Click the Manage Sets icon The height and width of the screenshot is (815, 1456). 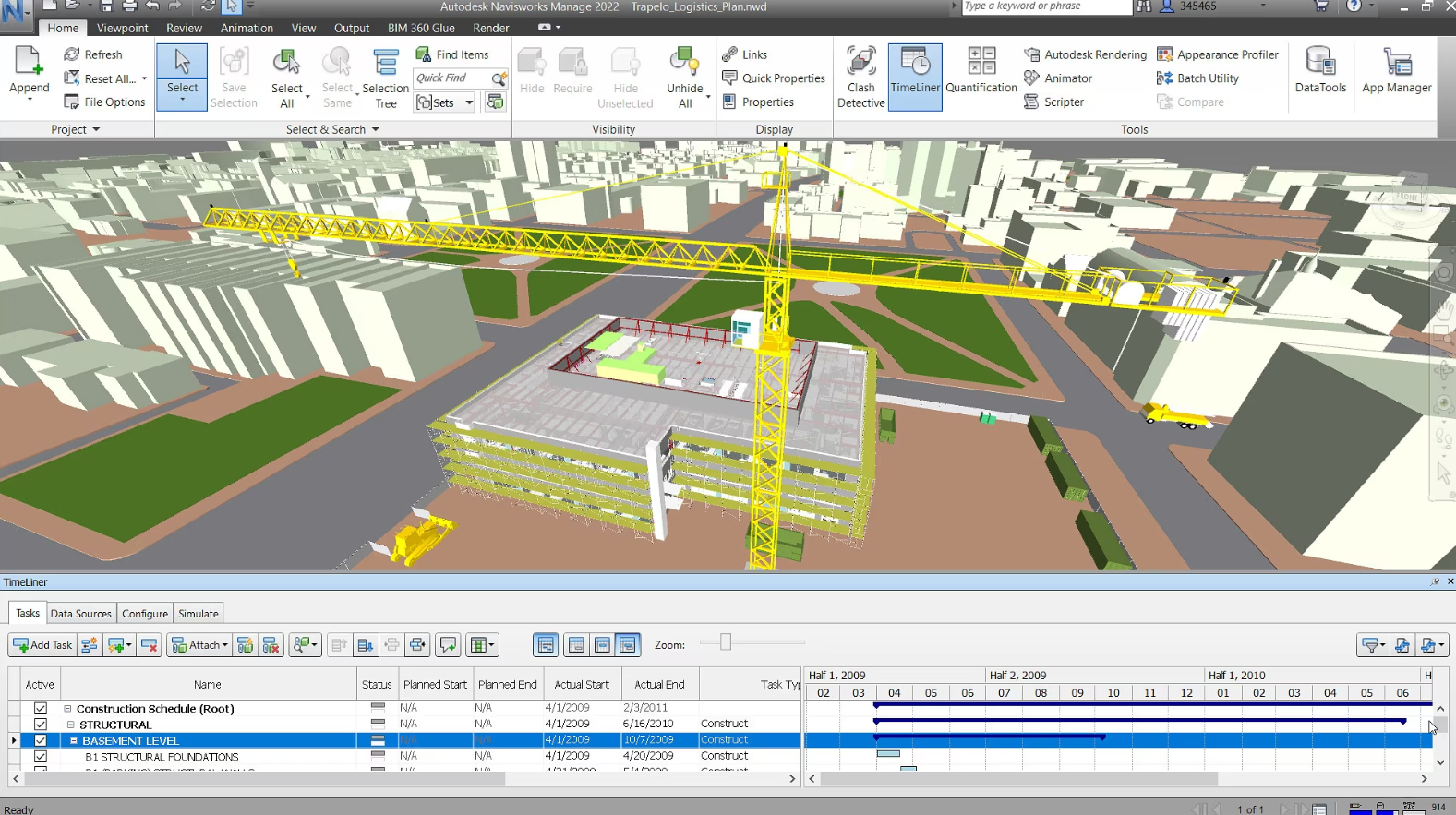[x=496, y=102]
